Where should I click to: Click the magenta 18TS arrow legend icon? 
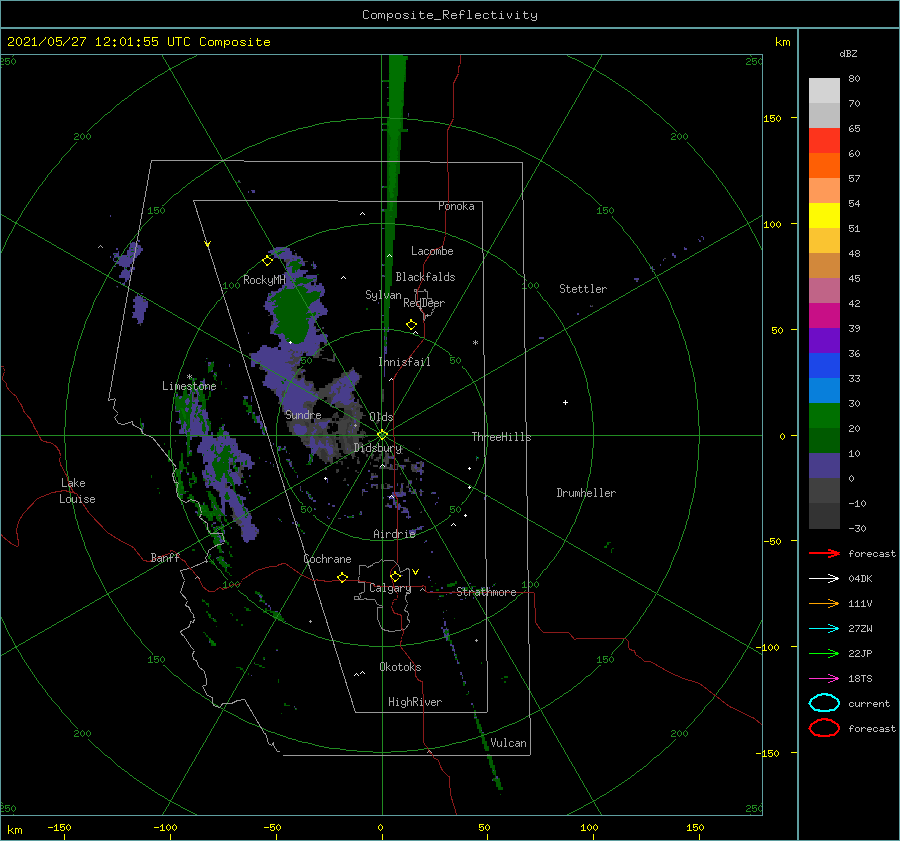pos(824,679)
